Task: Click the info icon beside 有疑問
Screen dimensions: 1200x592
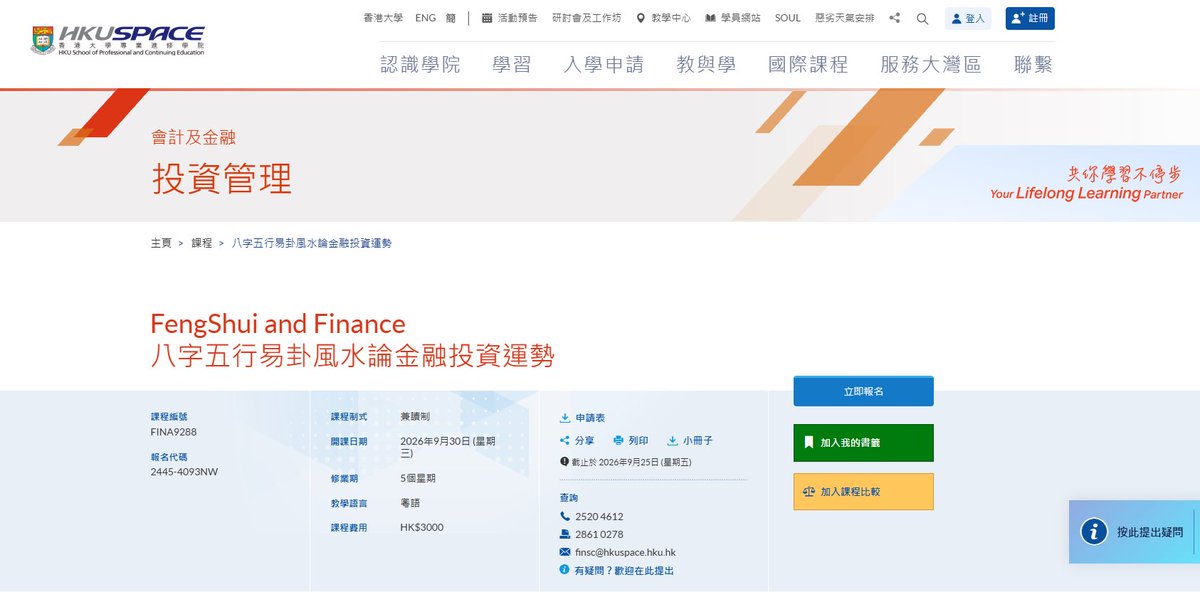Action: (x=565, y=570)
